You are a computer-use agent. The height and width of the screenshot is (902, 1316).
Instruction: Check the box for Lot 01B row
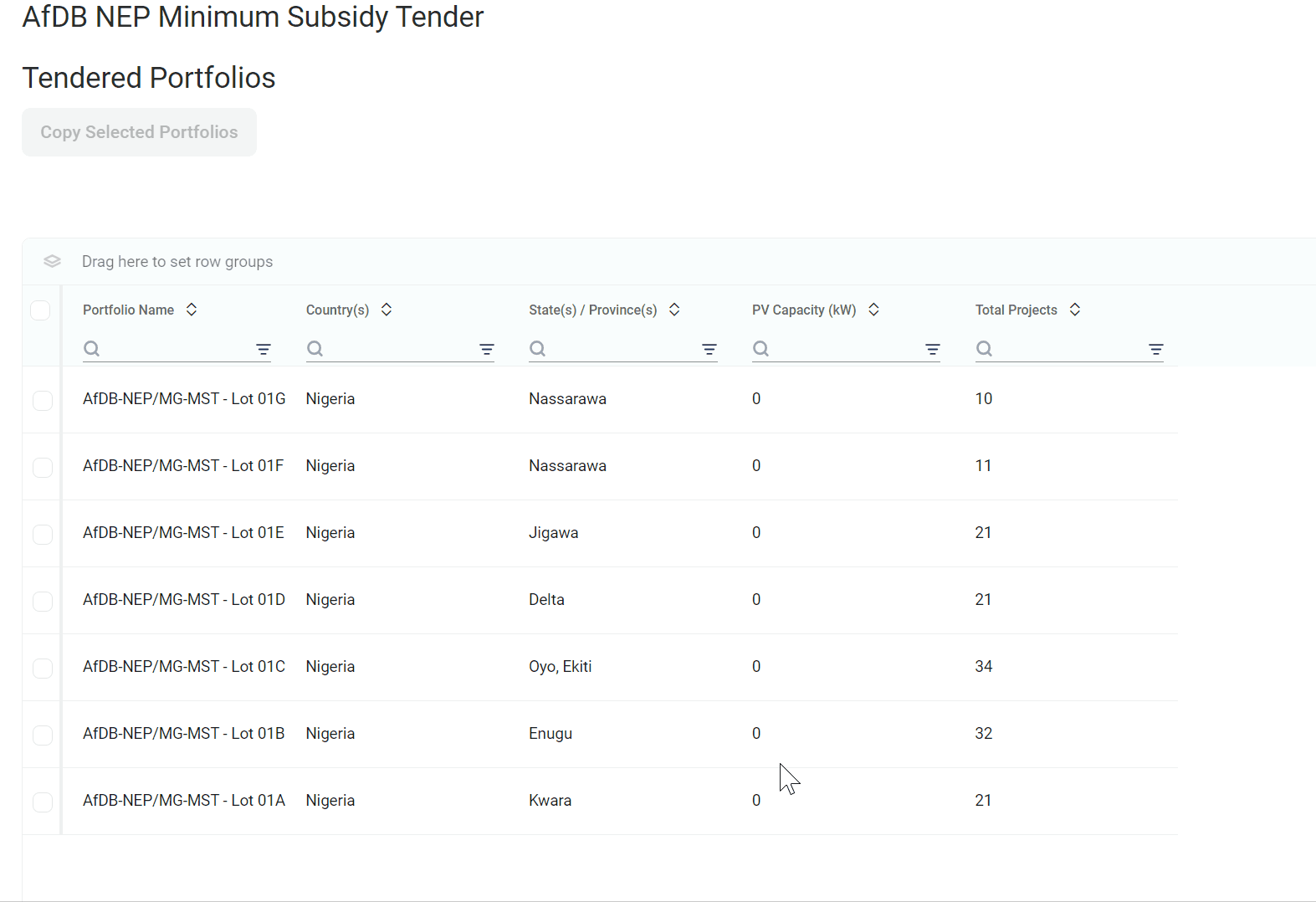point(43,735)
